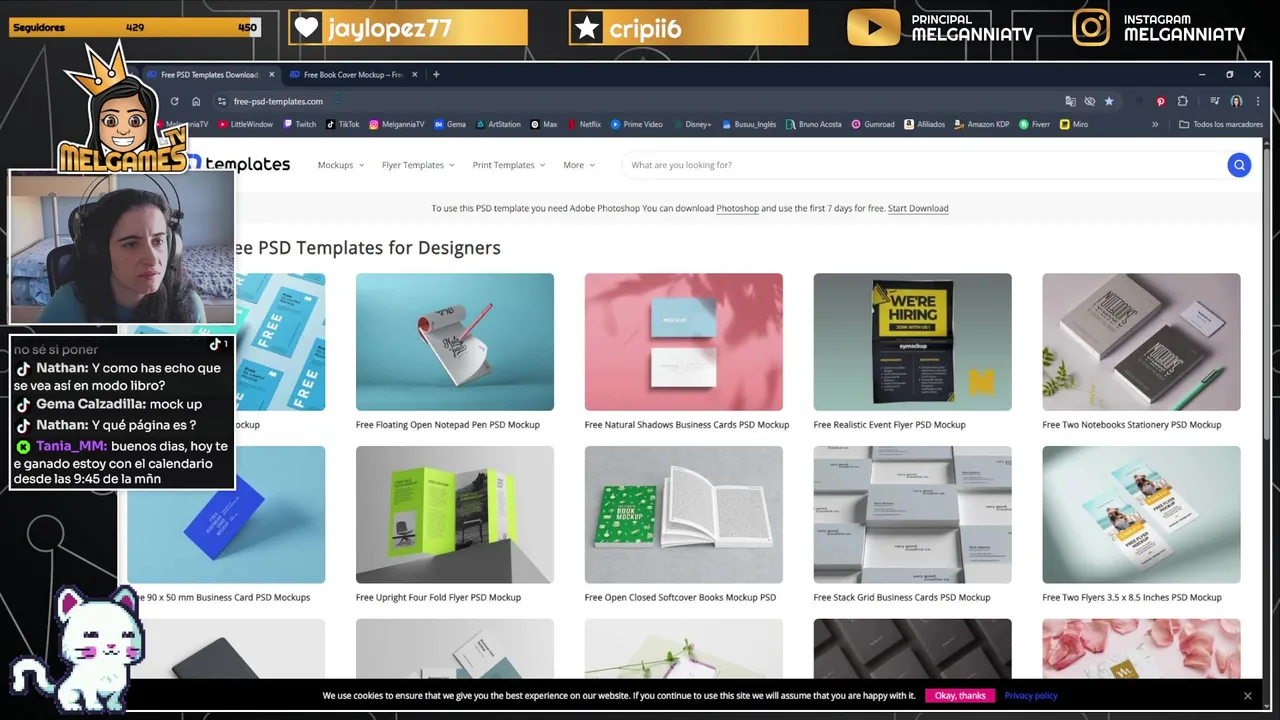Viewport: 1280px width, 720px height.
Task: Open the Prime Video bookmark
Action: [637, 124]
